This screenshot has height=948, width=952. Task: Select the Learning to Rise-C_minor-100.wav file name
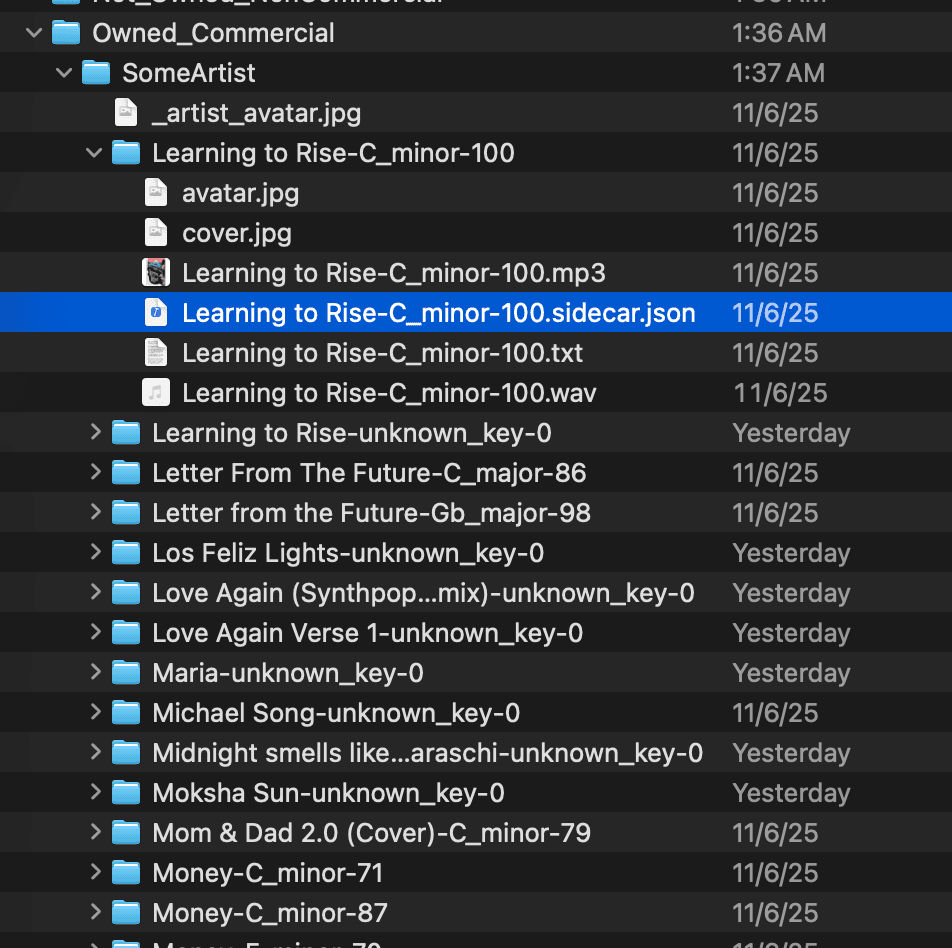point(389,393)
